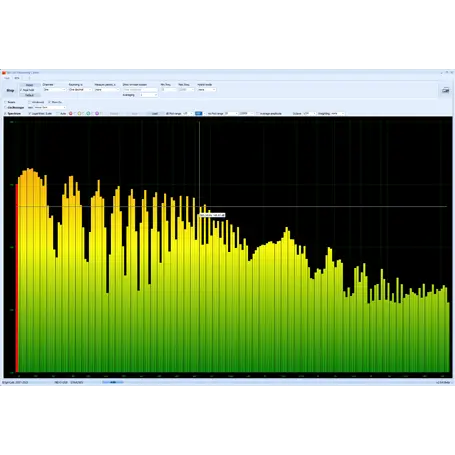
Task: Toggle the Peak hold checkbox
Action: [21, 90]
